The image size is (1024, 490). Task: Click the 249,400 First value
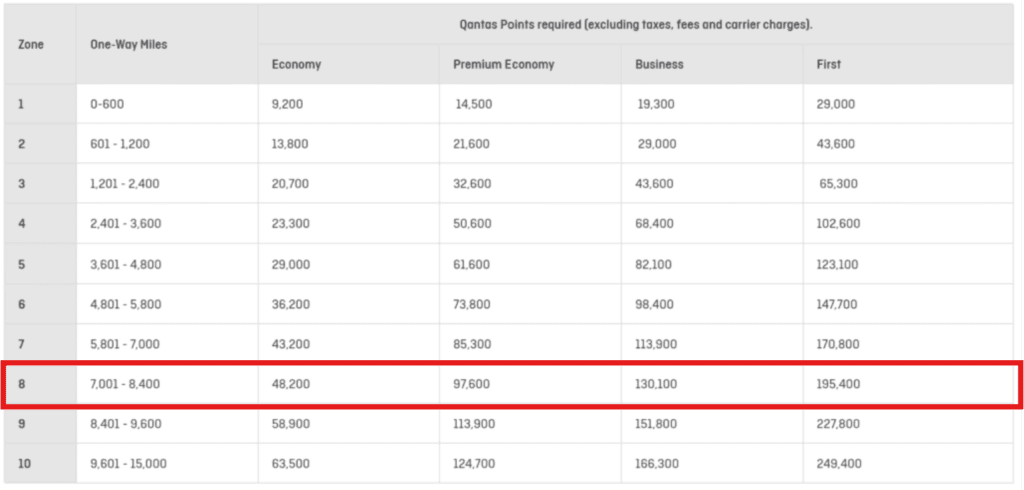coord(839,464)
